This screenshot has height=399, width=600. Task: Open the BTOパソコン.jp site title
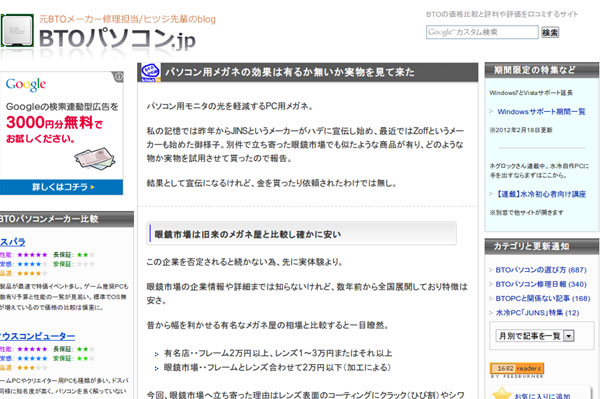coord(117,39)
